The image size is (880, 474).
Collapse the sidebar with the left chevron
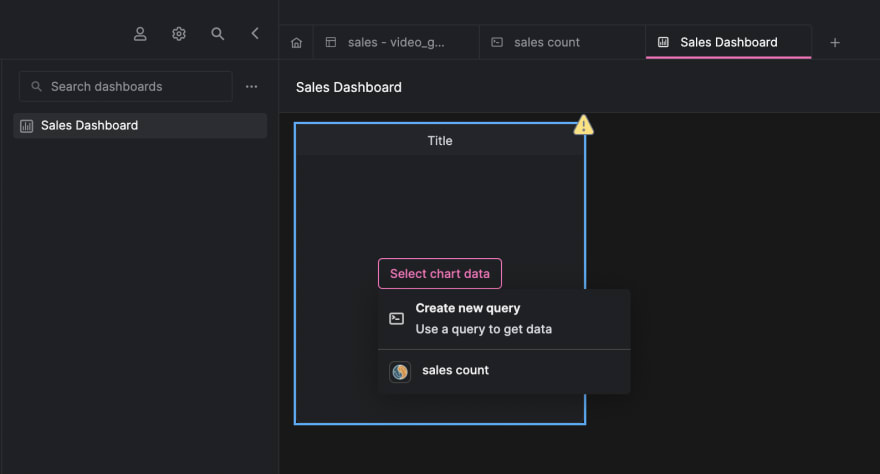(x=255, y=34)
